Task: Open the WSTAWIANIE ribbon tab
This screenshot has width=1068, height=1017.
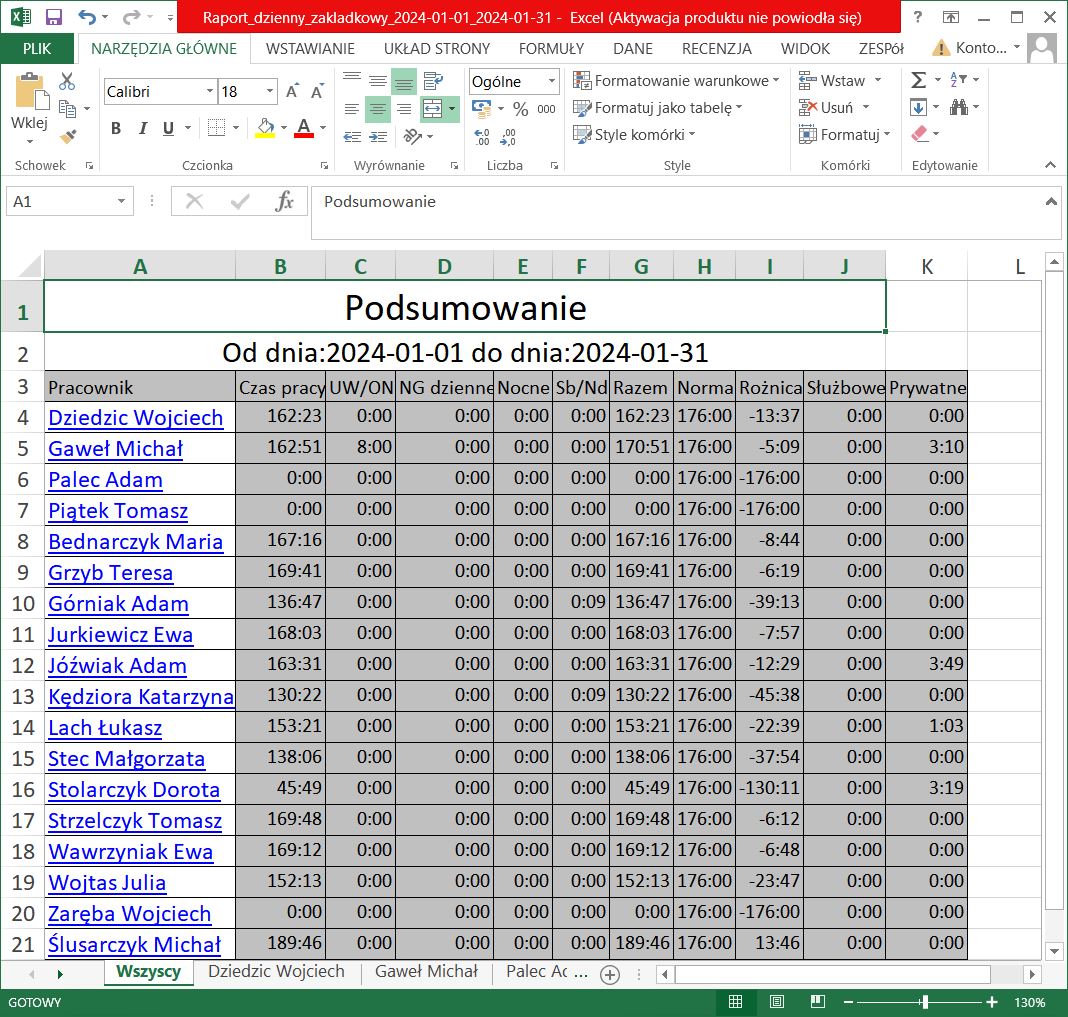Action: tap(310, 48)
